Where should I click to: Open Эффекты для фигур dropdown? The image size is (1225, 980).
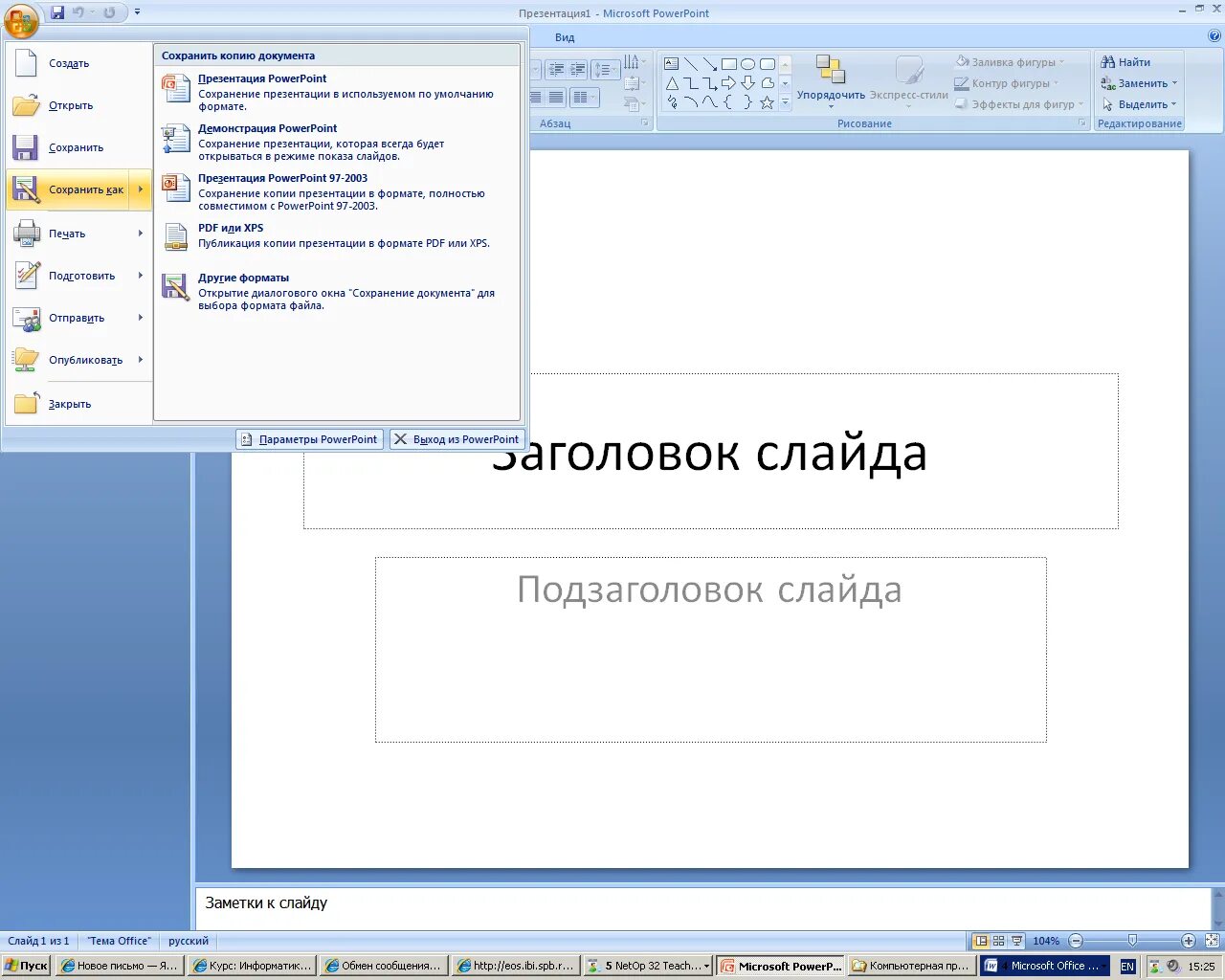[x=1019, y=104]
